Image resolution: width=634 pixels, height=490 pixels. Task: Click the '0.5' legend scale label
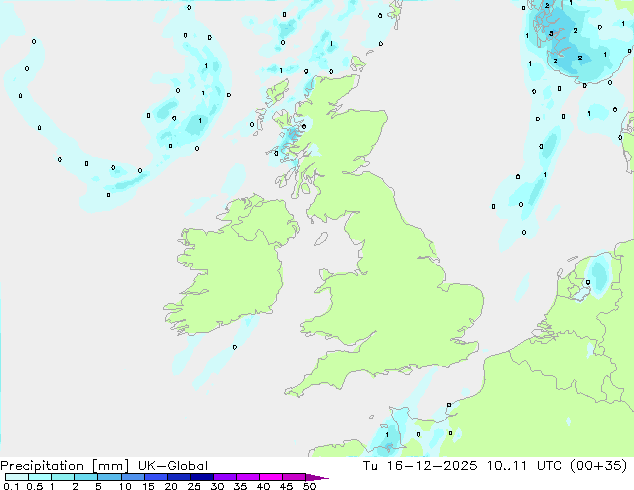coord(35,486)
